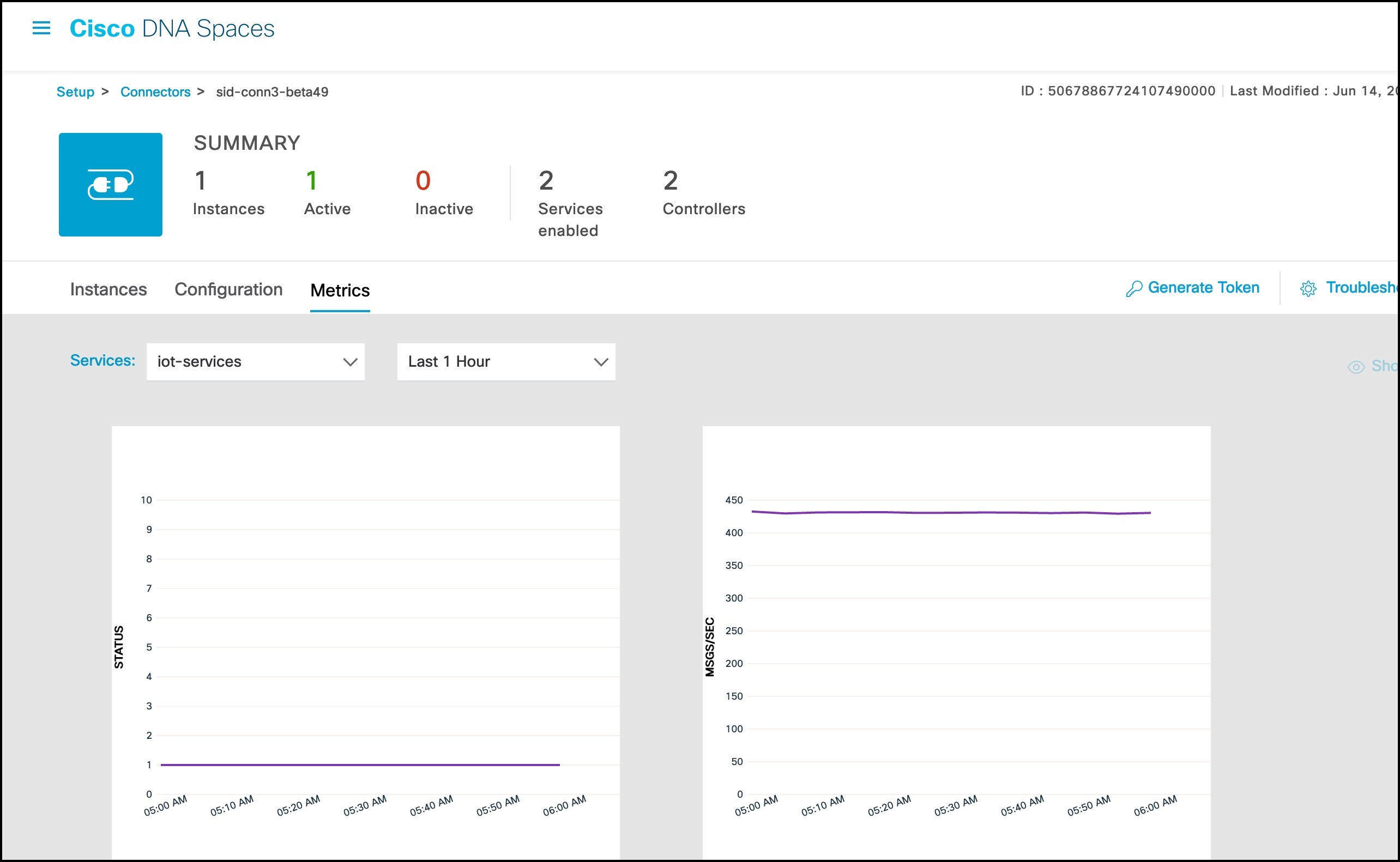
Task: Click the blue connector plug icon
Action: click(111, 185)
